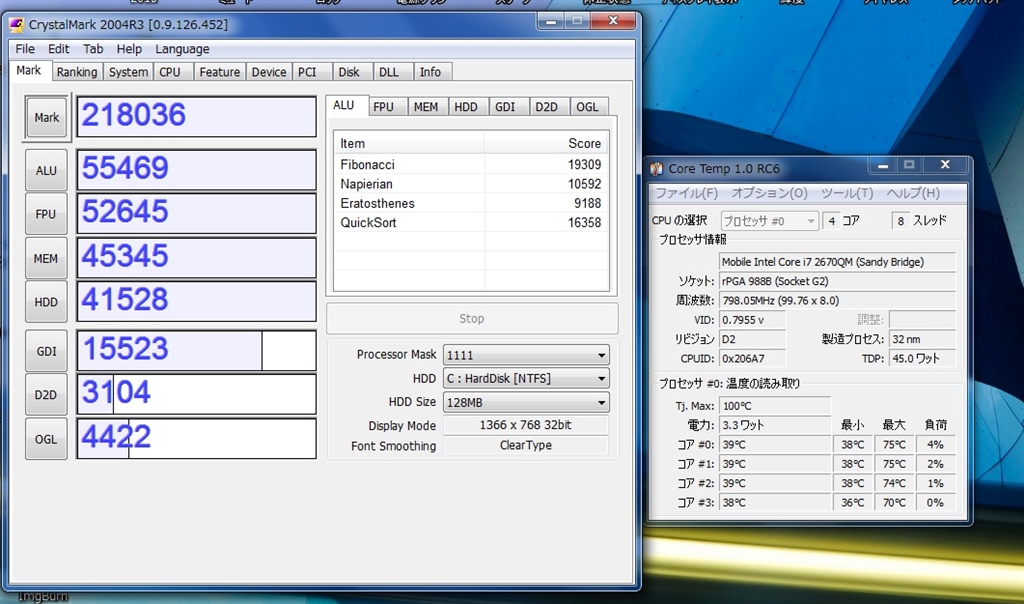Select the Mark main tab
This screenshot has width=1024, height=604.
[x=29, y=71]
